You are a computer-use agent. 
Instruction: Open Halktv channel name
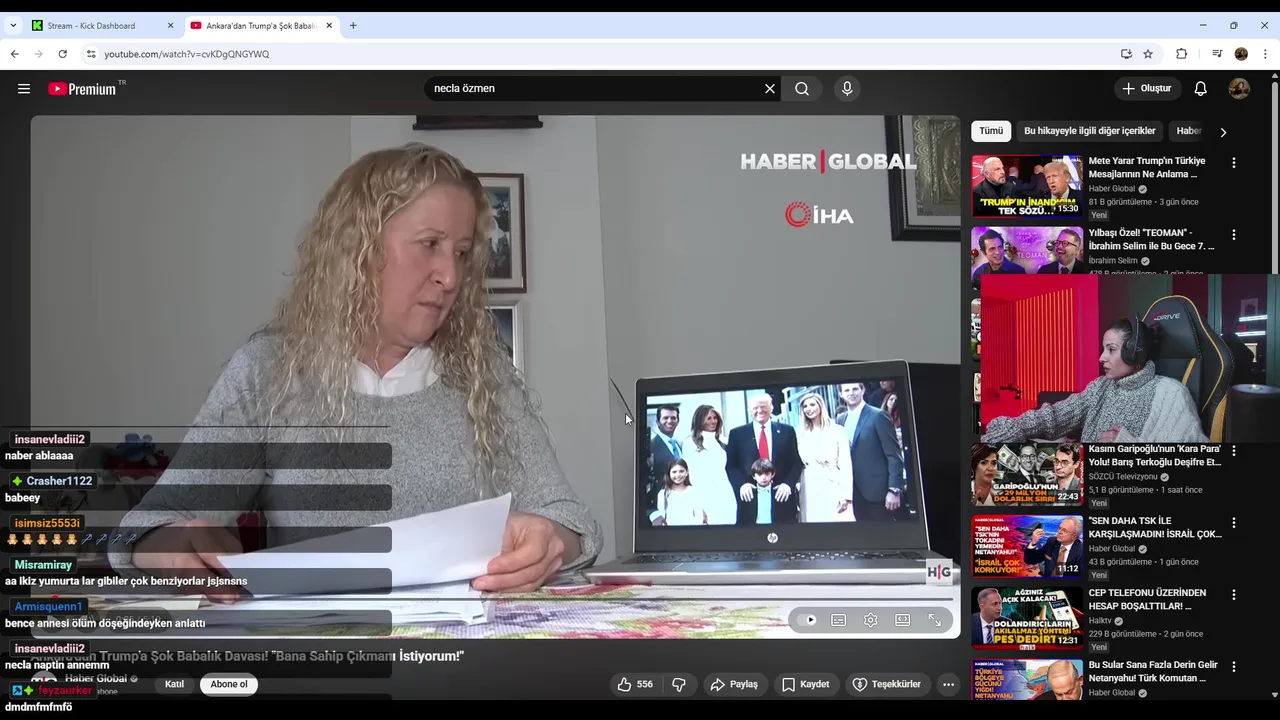pyautogui.click(x=1103, y=620)
